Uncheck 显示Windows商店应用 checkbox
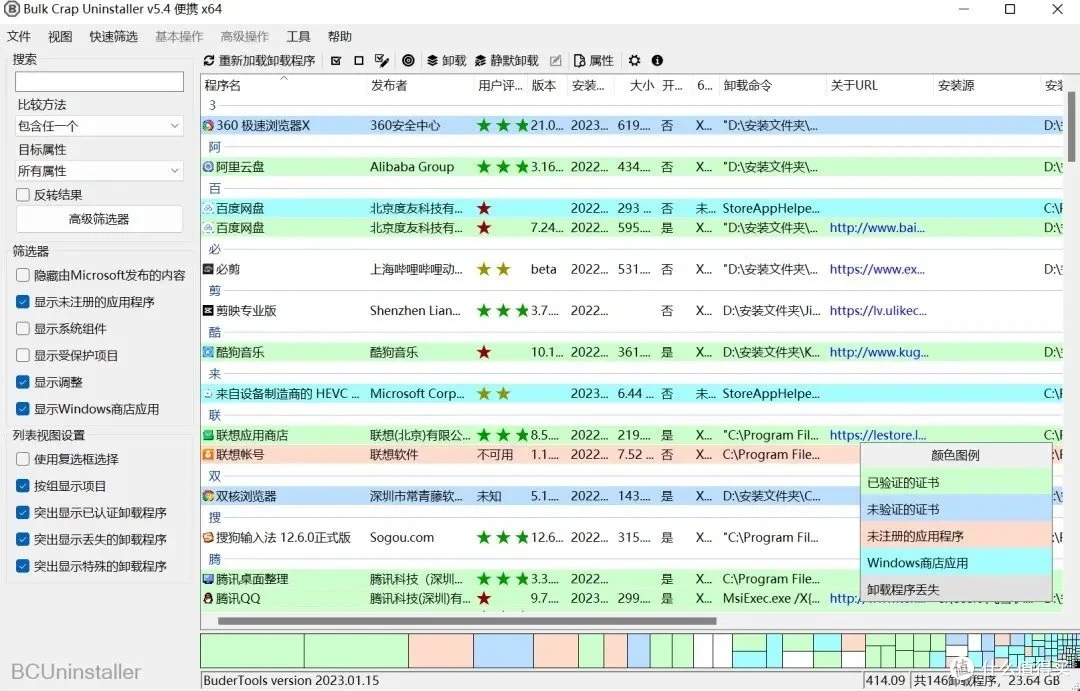Image resolution: width=1080 pixels, height=691 pixels. tap(23, 409)
